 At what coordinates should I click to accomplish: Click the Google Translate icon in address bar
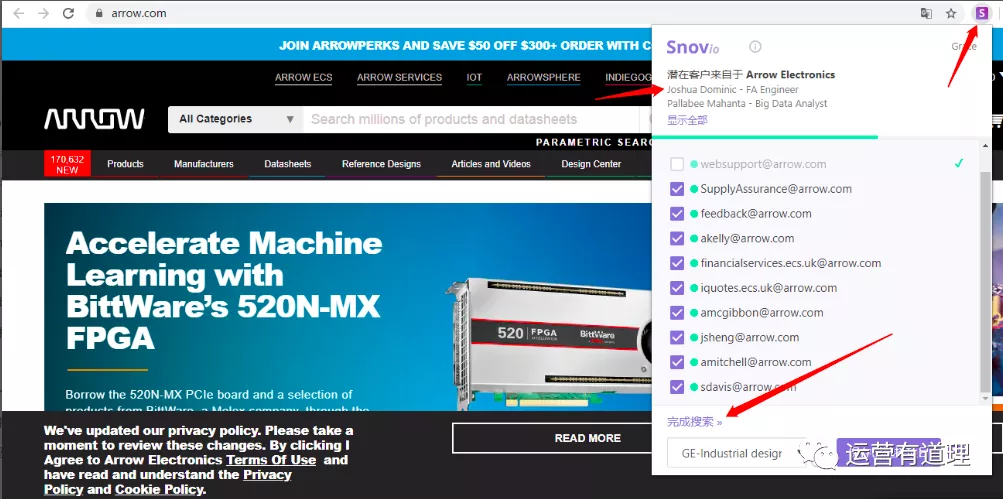[x=926, y=13]
